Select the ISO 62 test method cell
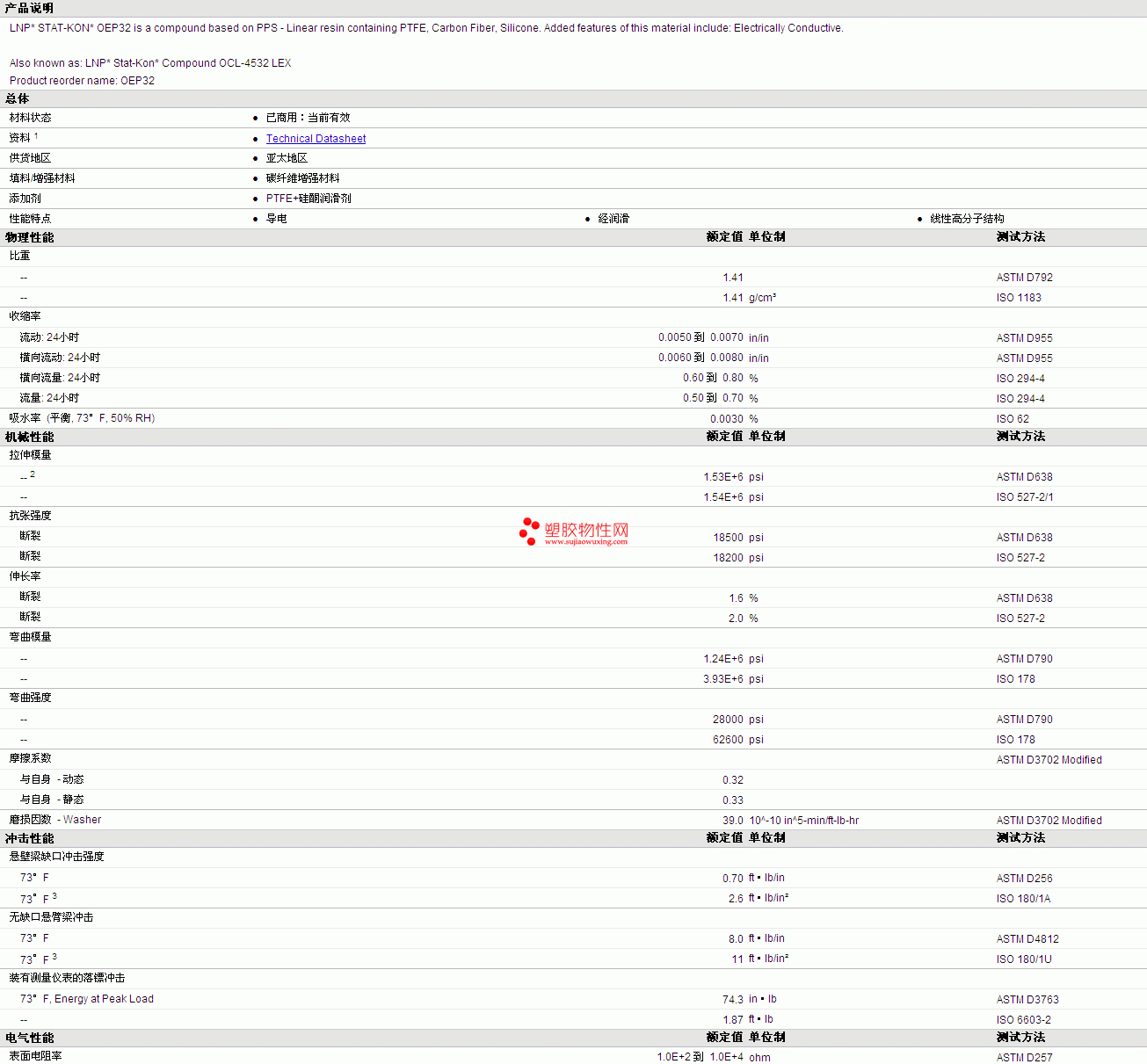Image resolution: width=1147 pixels, height=1064 pixels. point(1013,419)
